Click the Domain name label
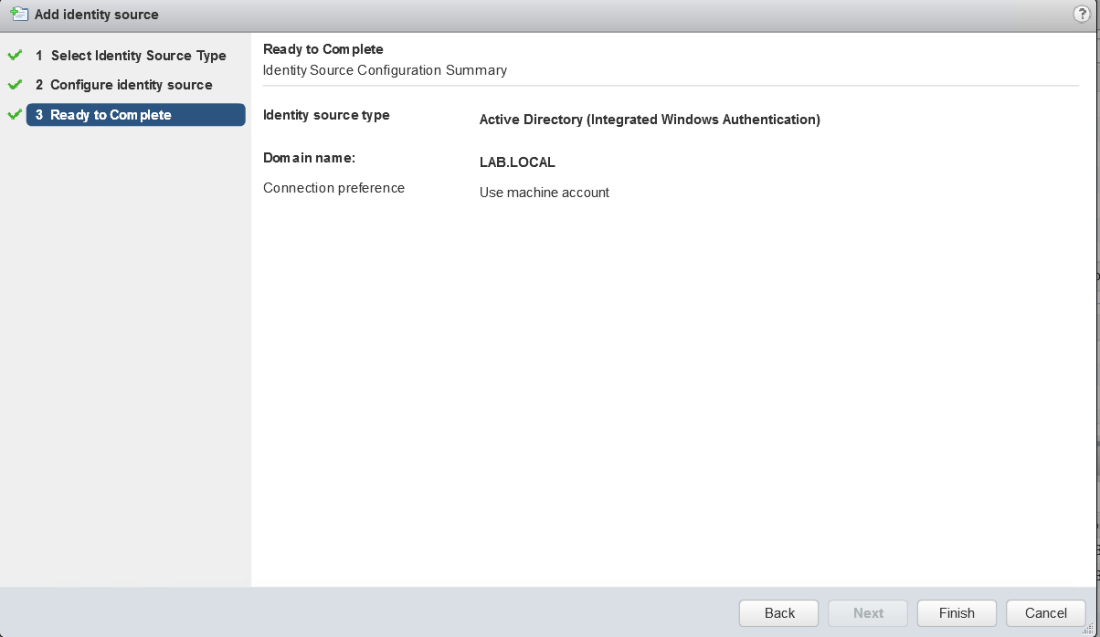The image size is (1100, 637). pos(309,158)
